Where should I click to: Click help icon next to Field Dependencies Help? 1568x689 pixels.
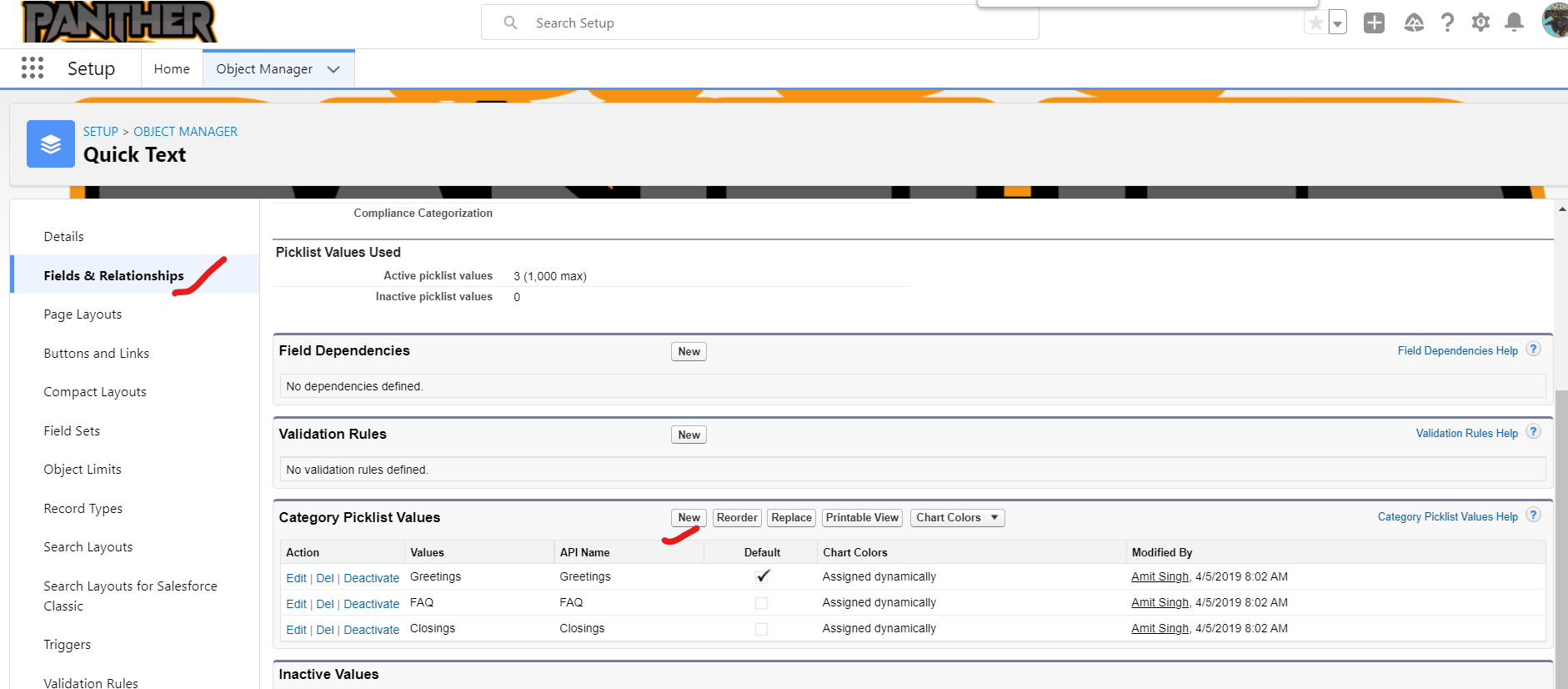pos(1533,350)
